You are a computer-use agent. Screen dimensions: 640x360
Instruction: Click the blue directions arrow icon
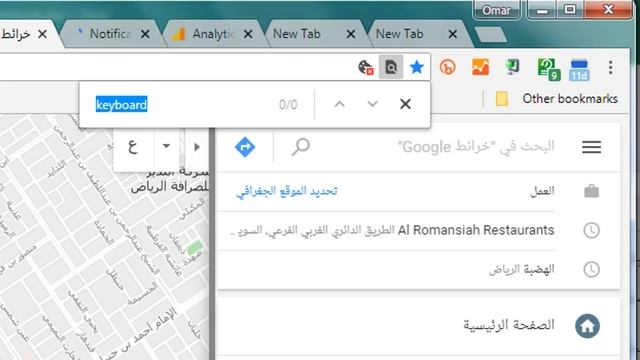click(x=245, y=147)
